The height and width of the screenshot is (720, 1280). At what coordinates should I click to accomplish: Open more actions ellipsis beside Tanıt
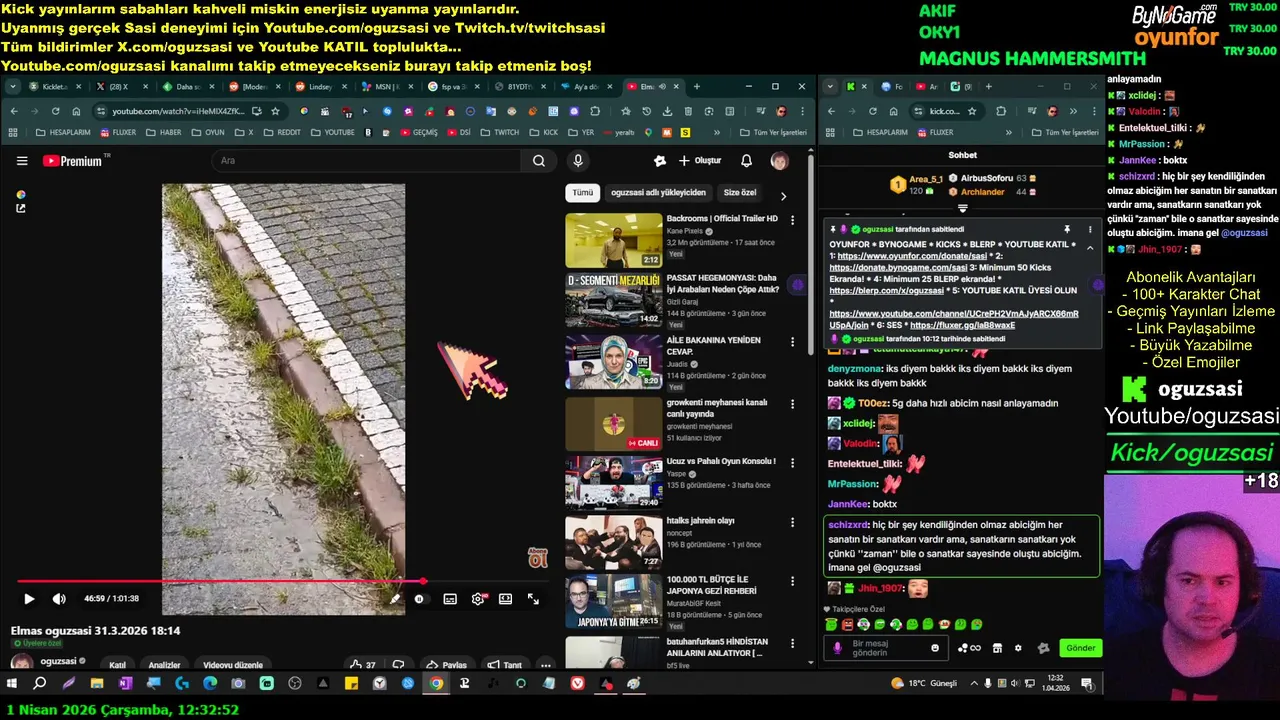545,665
